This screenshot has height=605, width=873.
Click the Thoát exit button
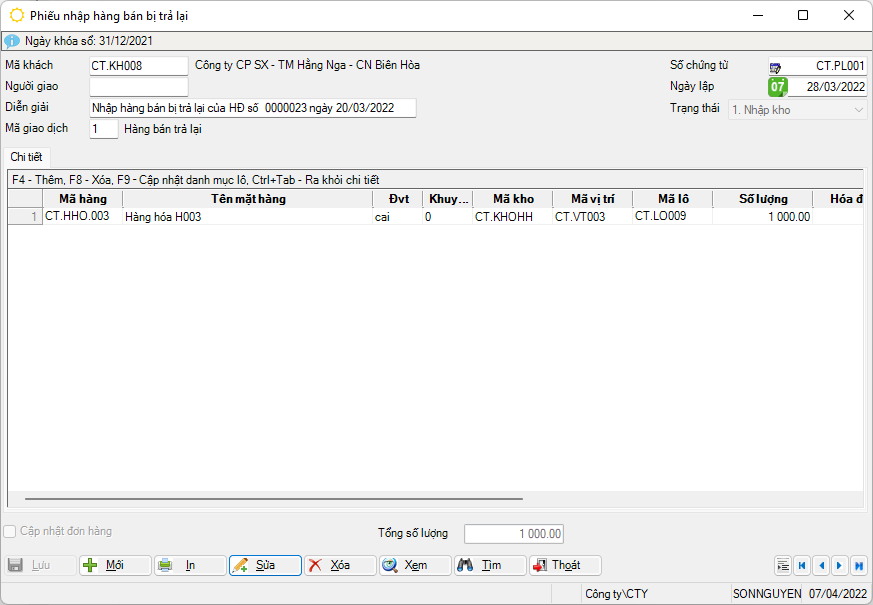565,565
